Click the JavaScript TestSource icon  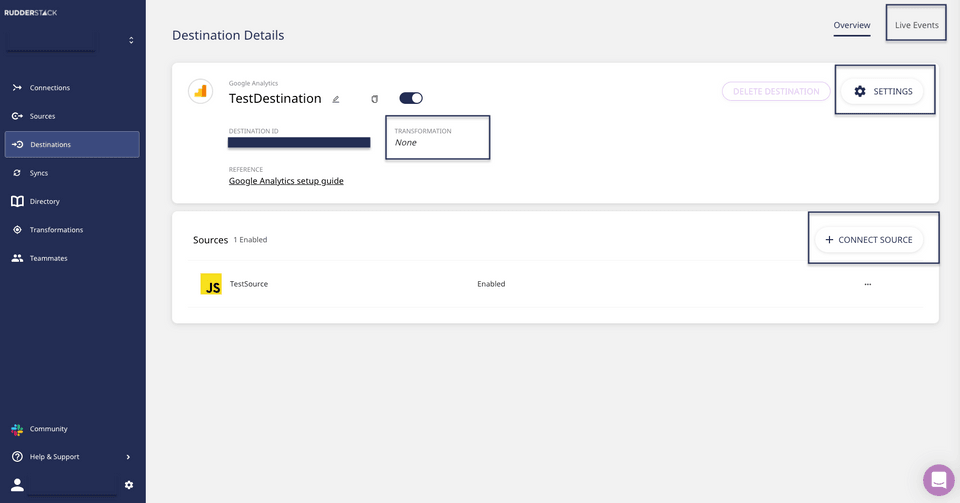[211, 284]
